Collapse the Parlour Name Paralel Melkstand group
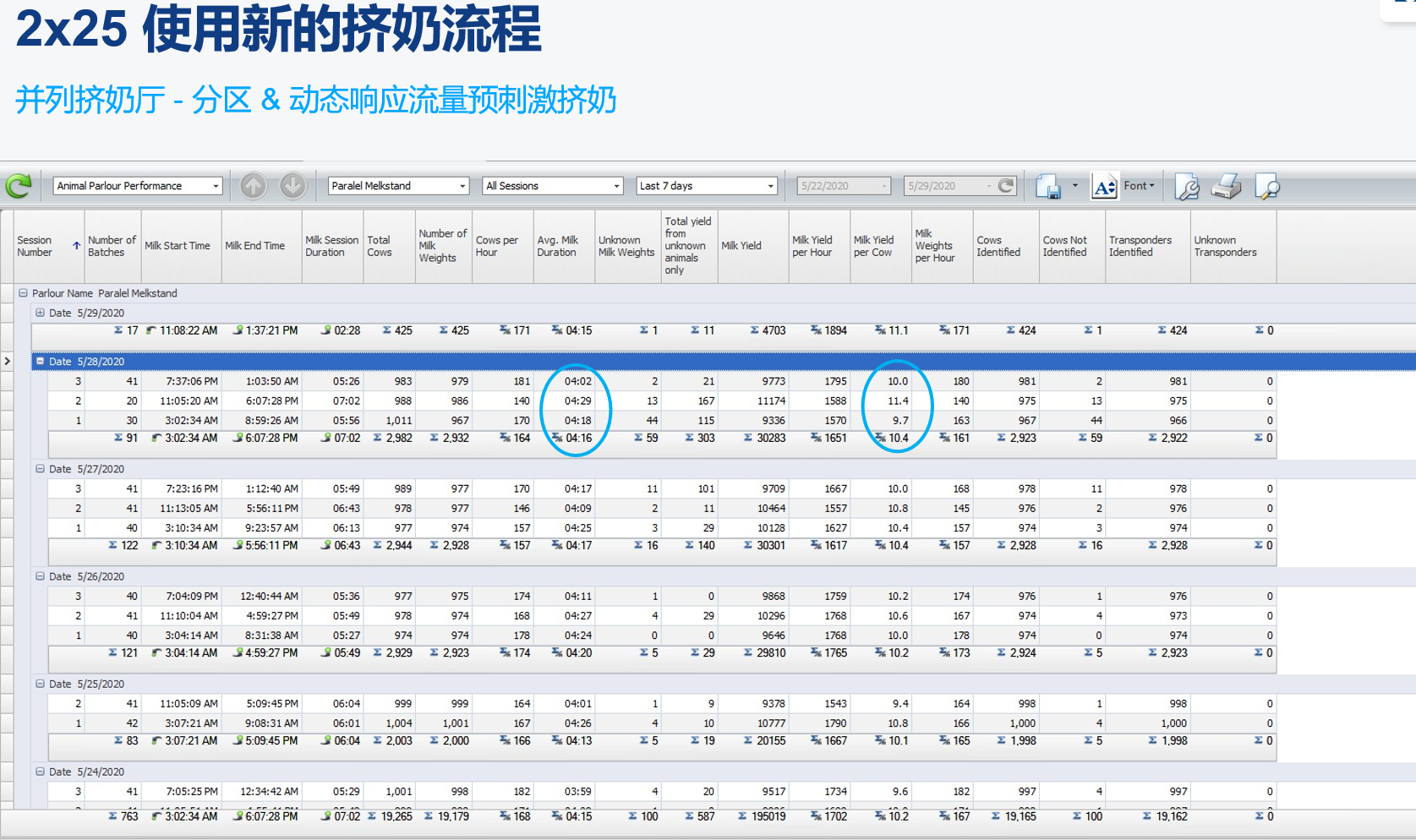The image size is (1416, 840). coord(24,293)
